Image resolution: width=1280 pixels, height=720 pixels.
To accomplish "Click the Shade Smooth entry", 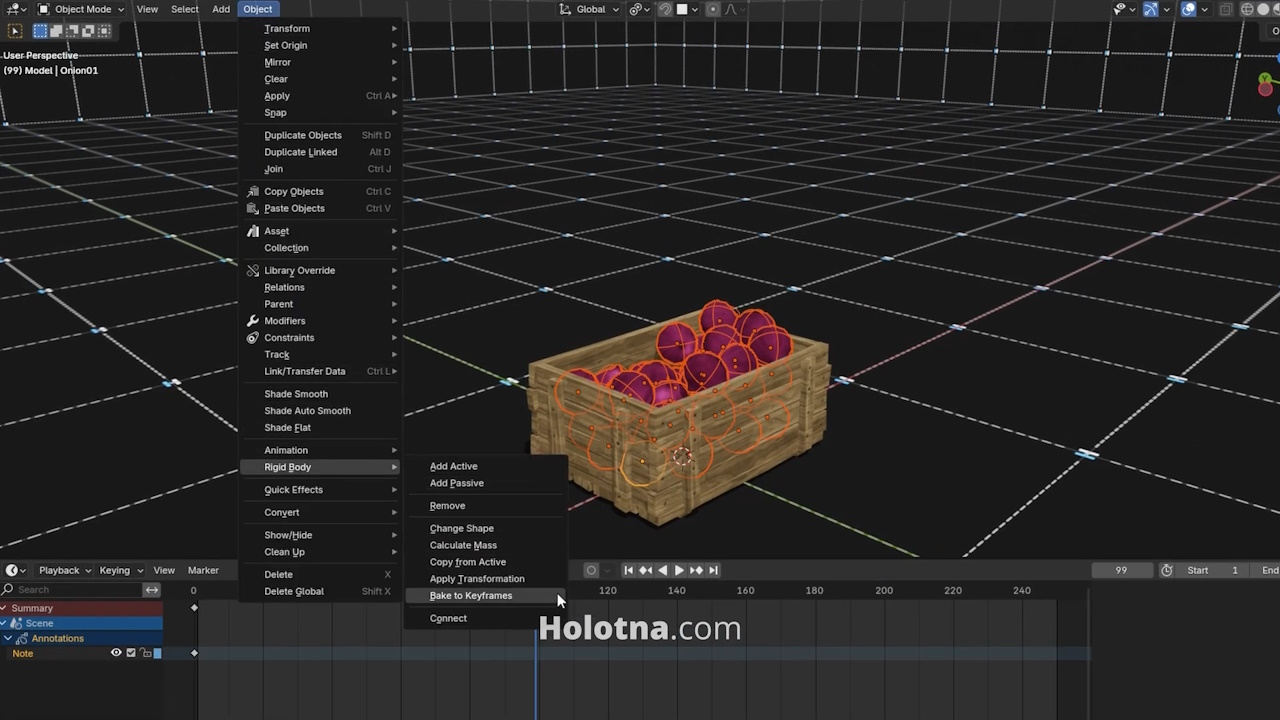I will click(x=321, y=394).
